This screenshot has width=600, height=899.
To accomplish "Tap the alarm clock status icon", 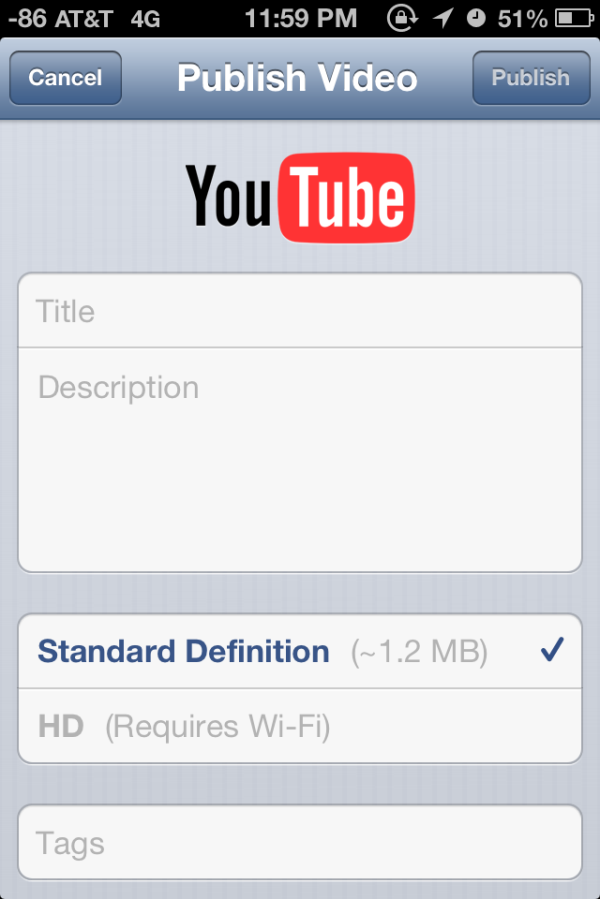I will click(476, 18).
